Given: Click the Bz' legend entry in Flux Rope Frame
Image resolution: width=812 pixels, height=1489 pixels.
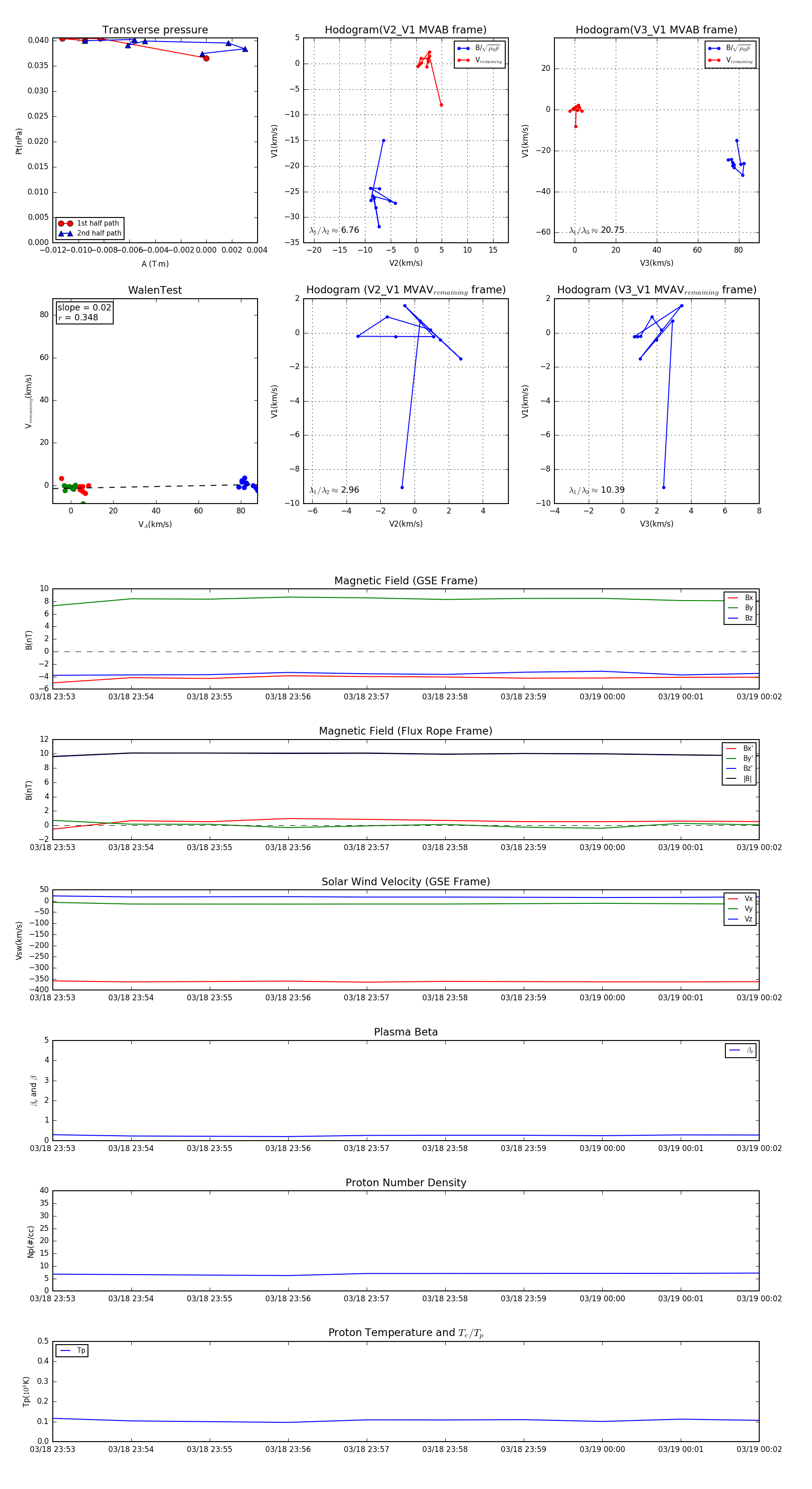Looking at the screenshot, I should tap(740, 768).
